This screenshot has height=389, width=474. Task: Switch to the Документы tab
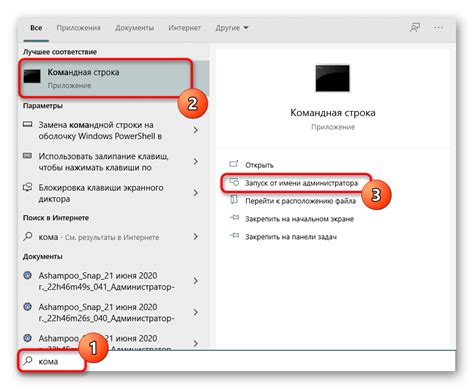click(x=134, y=28)
